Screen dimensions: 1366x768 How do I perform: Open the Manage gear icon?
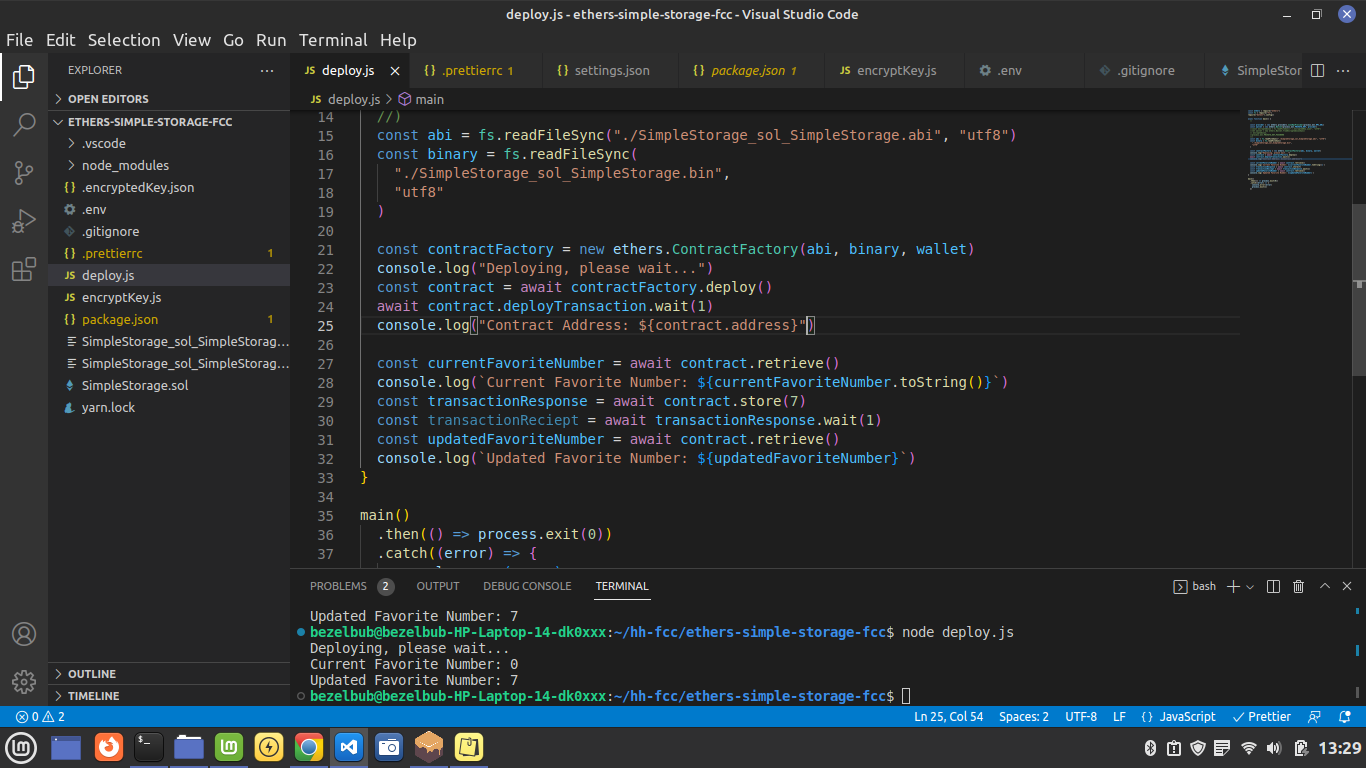24,682
